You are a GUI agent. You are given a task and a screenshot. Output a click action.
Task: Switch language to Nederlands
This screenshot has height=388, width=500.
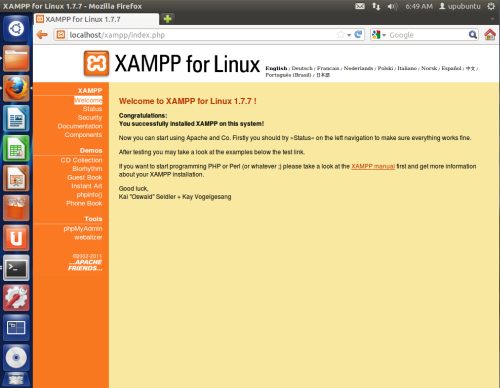[x=358, y=68]
